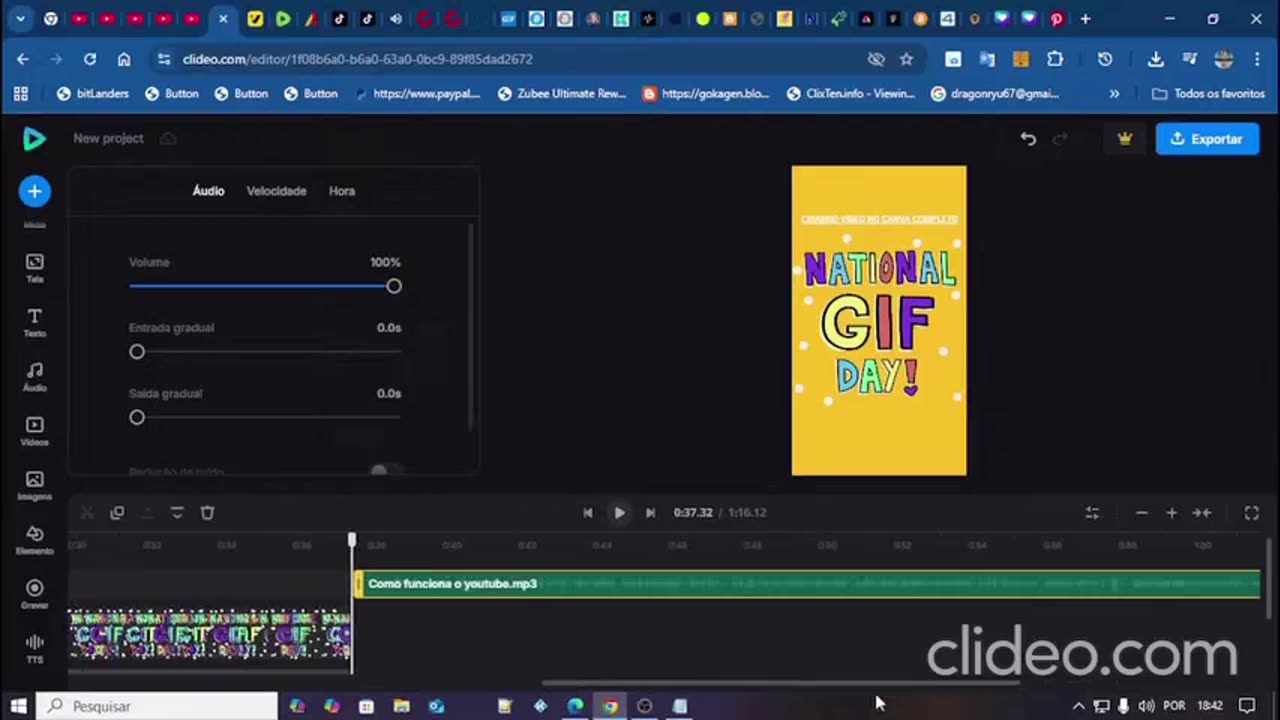
Task: Click the layer-order icon beside the trash
Action: click(x=177, y=513)
